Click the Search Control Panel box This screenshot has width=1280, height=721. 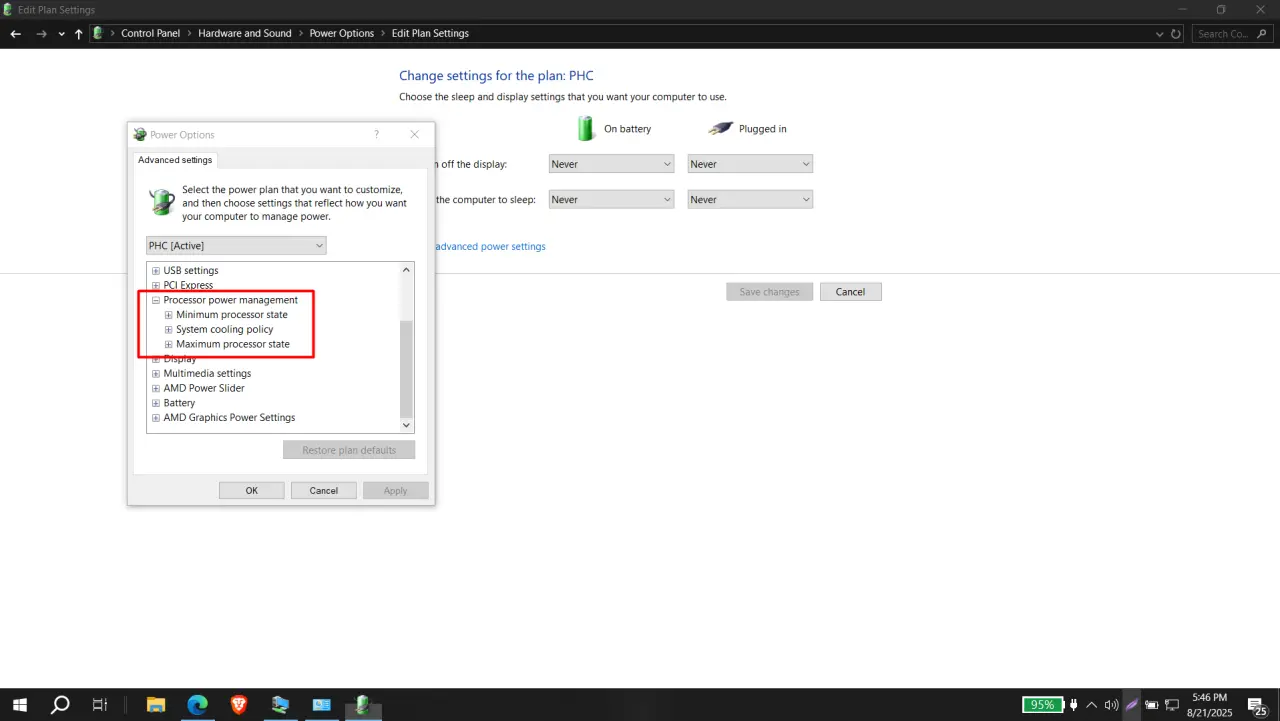pos(1231,33)
